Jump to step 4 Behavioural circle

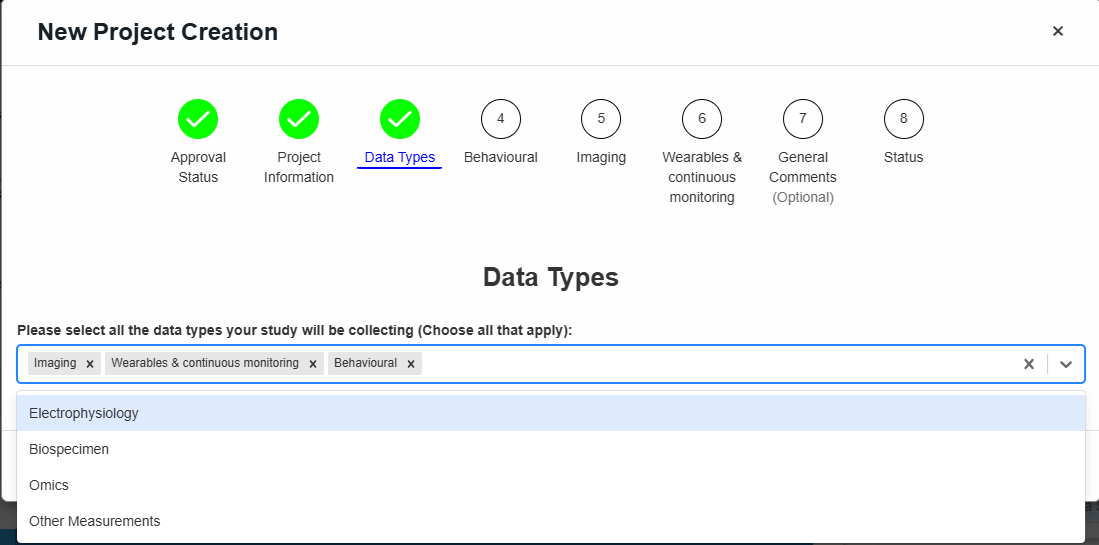click(500, 119)
